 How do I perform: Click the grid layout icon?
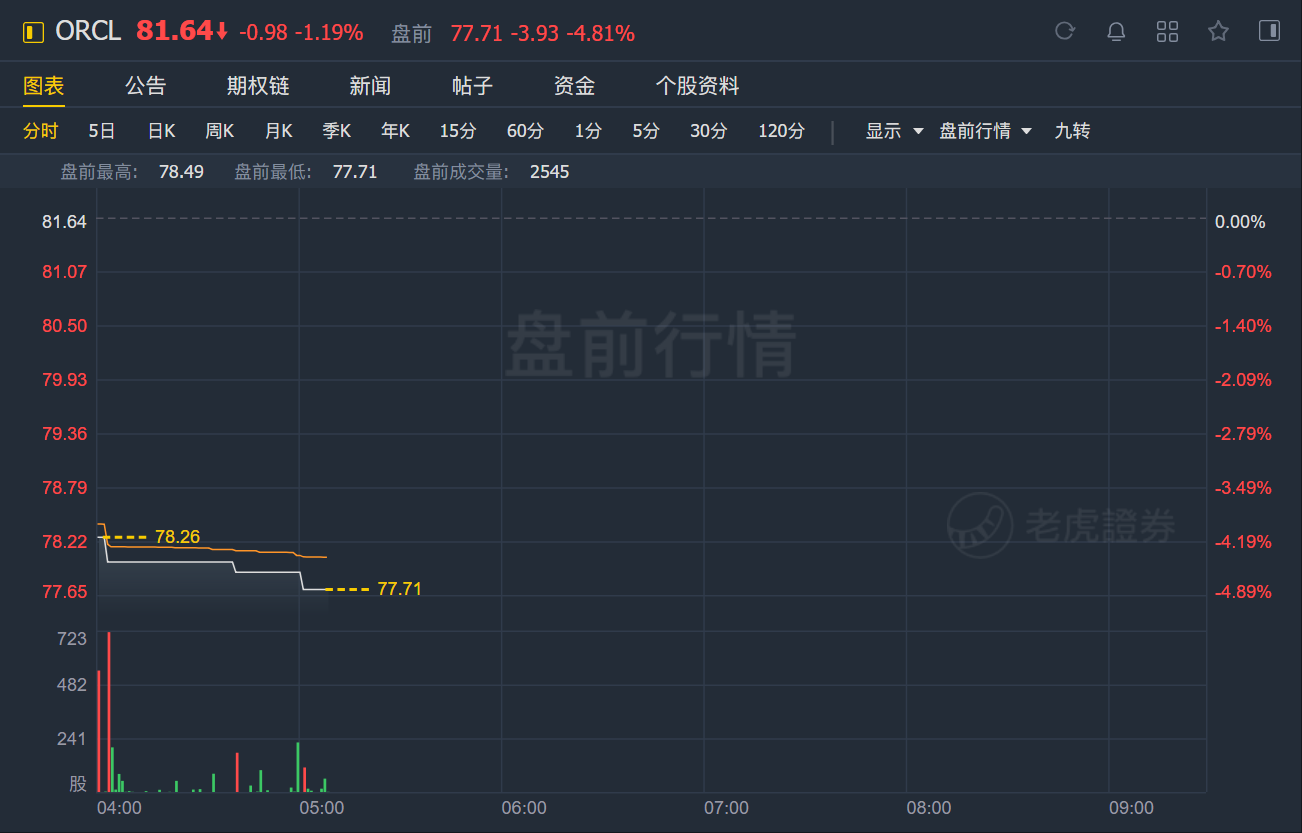coord(1167,31)
